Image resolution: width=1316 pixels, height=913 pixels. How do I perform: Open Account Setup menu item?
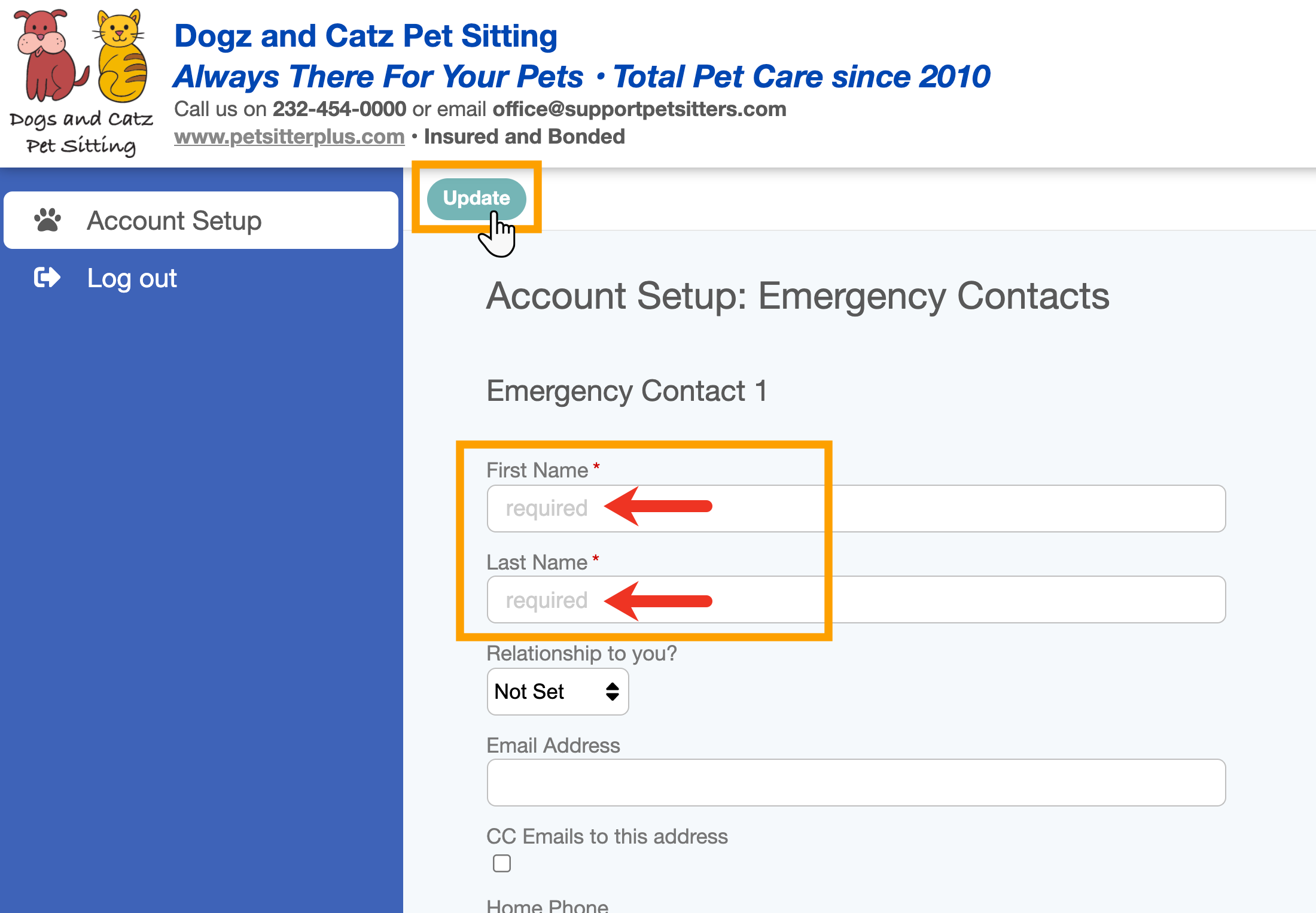[173, 220]
